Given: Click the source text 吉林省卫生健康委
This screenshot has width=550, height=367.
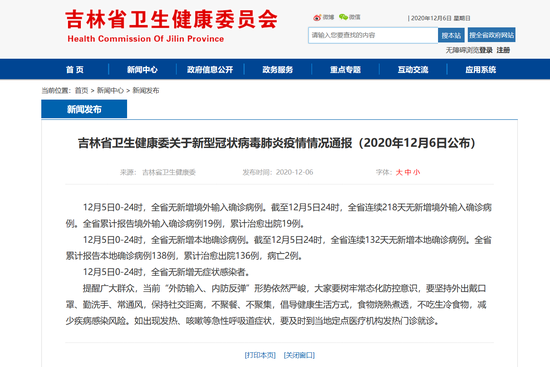Looking at the screenshot, I should point(169,172).
